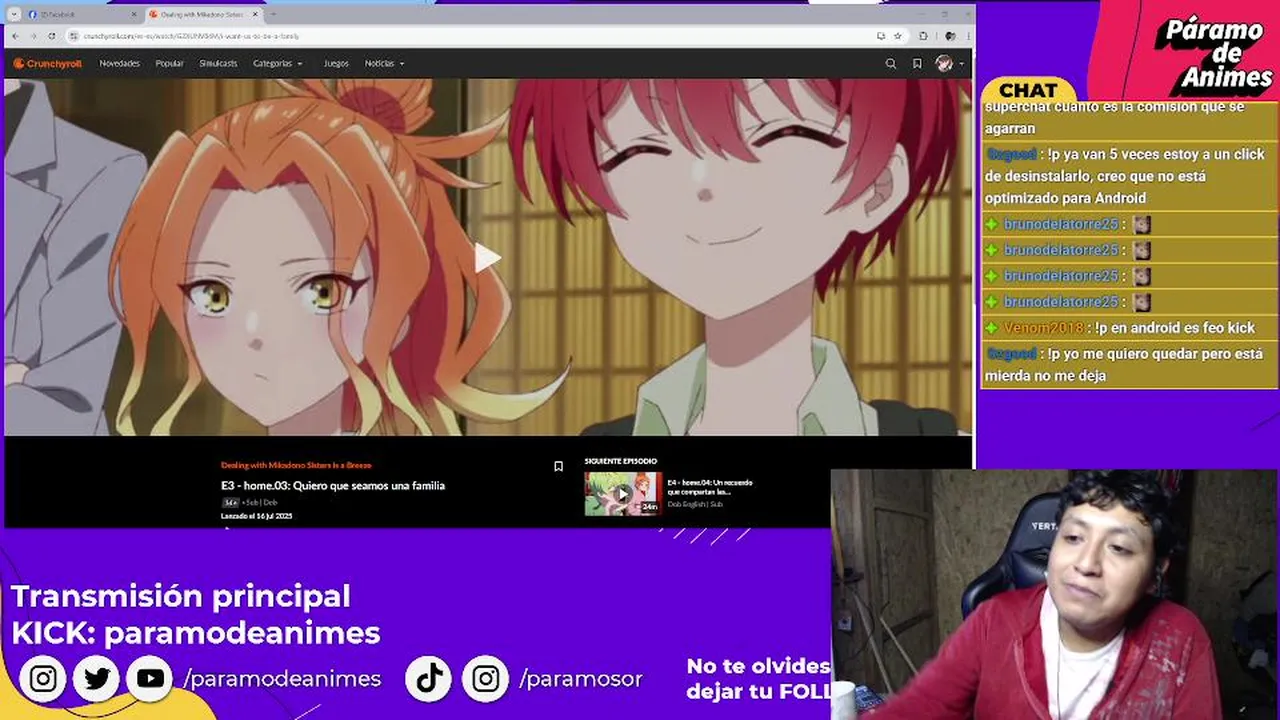Viewport: 1280px width, 720px height.
Task: Go forward in browser history
Action: [x=33, y=36]
